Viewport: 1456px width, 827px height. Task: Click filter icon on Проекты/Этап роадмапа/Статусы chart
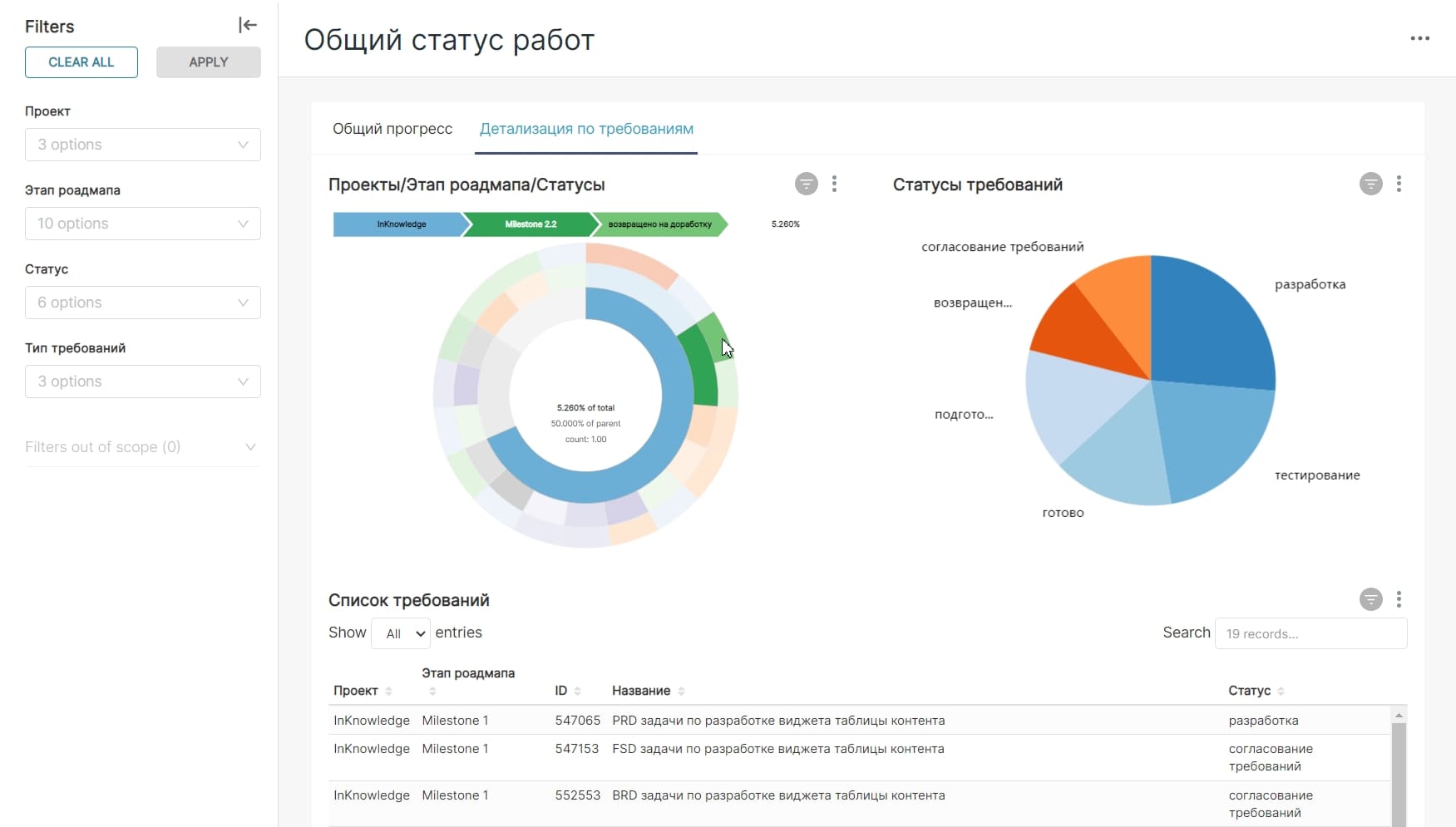coord(806,184)
